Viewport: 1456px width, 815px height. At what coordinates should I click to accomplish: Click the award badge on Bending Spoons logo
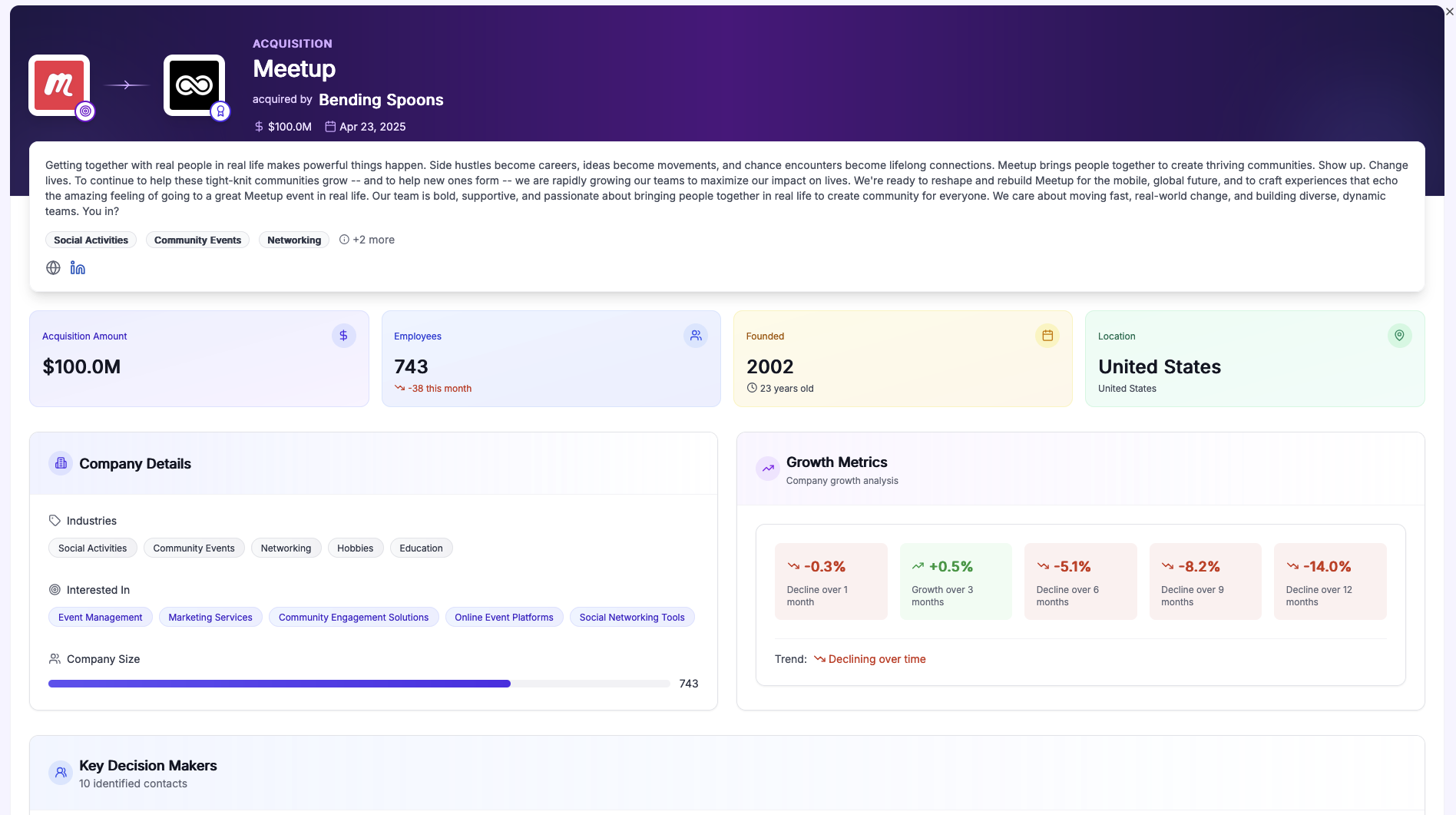pyautogui.click(x=220, y=111)
